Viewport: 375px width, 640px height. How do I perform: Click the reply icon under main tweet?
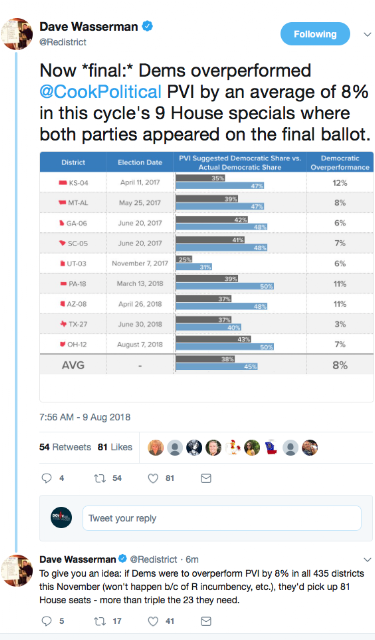(x=47, y=478)
